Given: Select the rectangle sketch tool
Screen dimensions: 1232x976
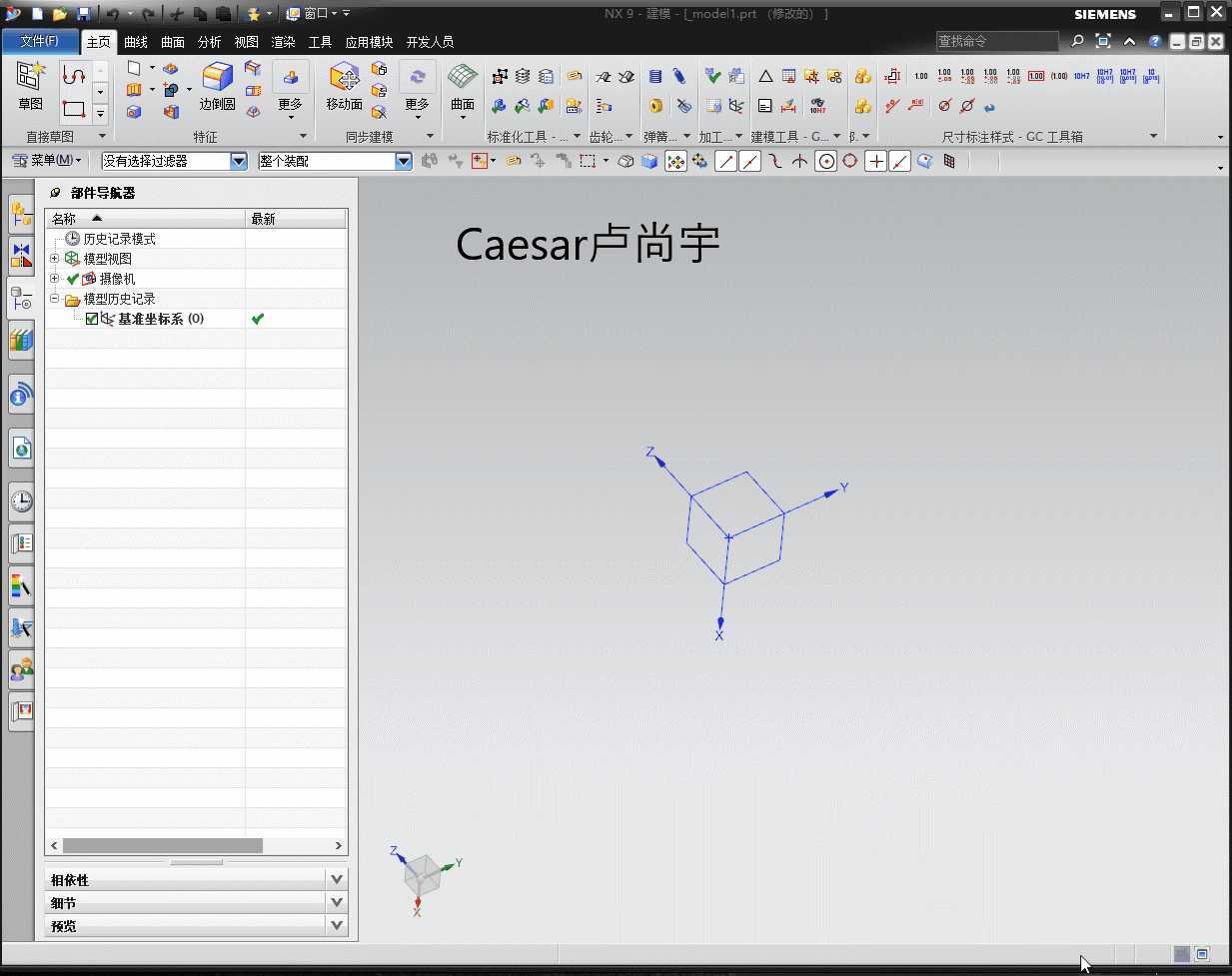Looking at the screenshot, I should point(73,109).
